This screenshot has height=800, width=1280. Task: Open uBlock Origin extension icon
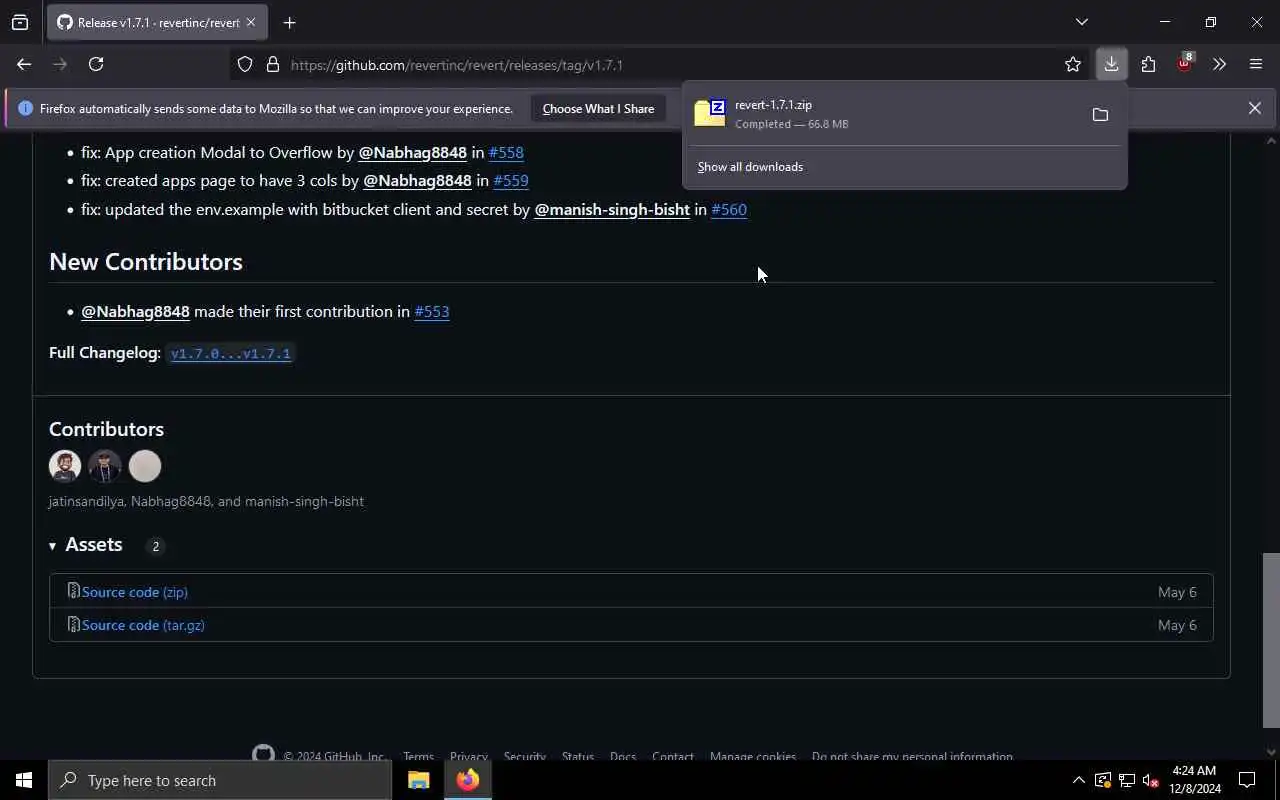[x=1184, y=65]
